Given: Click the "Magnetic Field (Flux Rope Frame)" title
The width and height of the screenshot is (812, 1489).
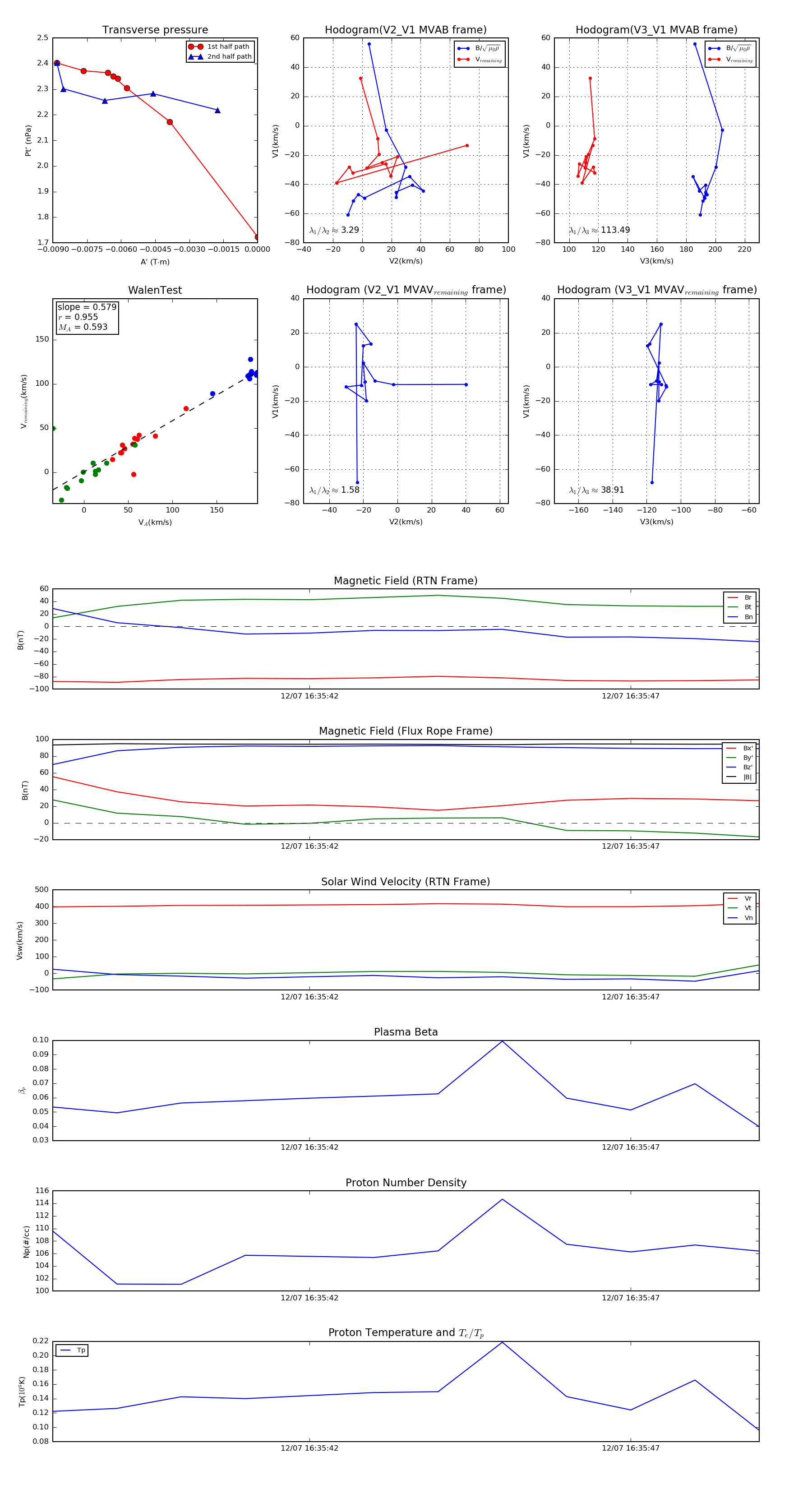Looking at the screenshot, I should pos(406,731).
